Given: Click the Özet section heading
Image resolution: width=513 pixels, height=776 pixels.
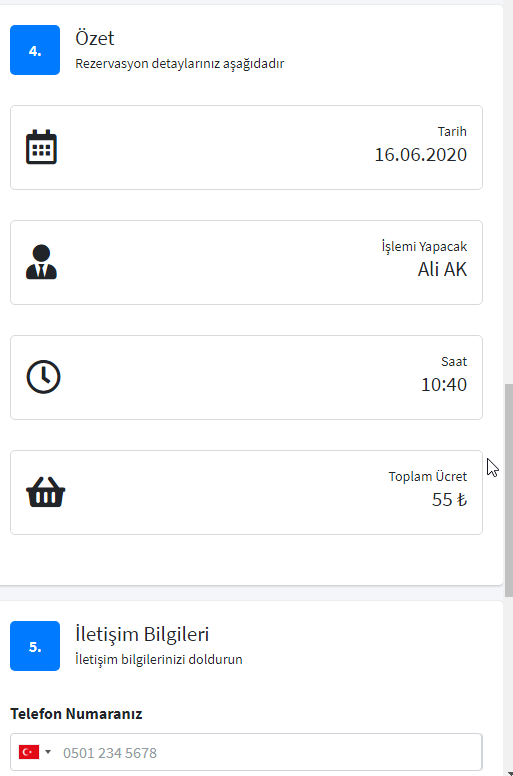Looking at the screenshot, I should [x=94, y=38].
